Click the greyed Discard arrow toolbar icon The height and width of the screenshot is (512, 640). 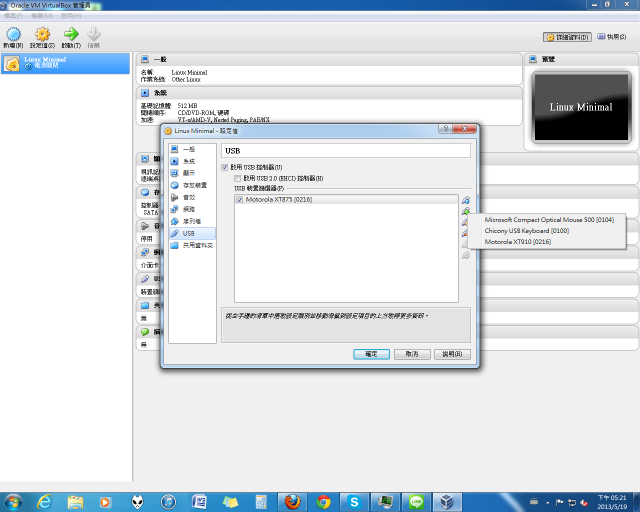pyautogui.click(x=93, y=37)
